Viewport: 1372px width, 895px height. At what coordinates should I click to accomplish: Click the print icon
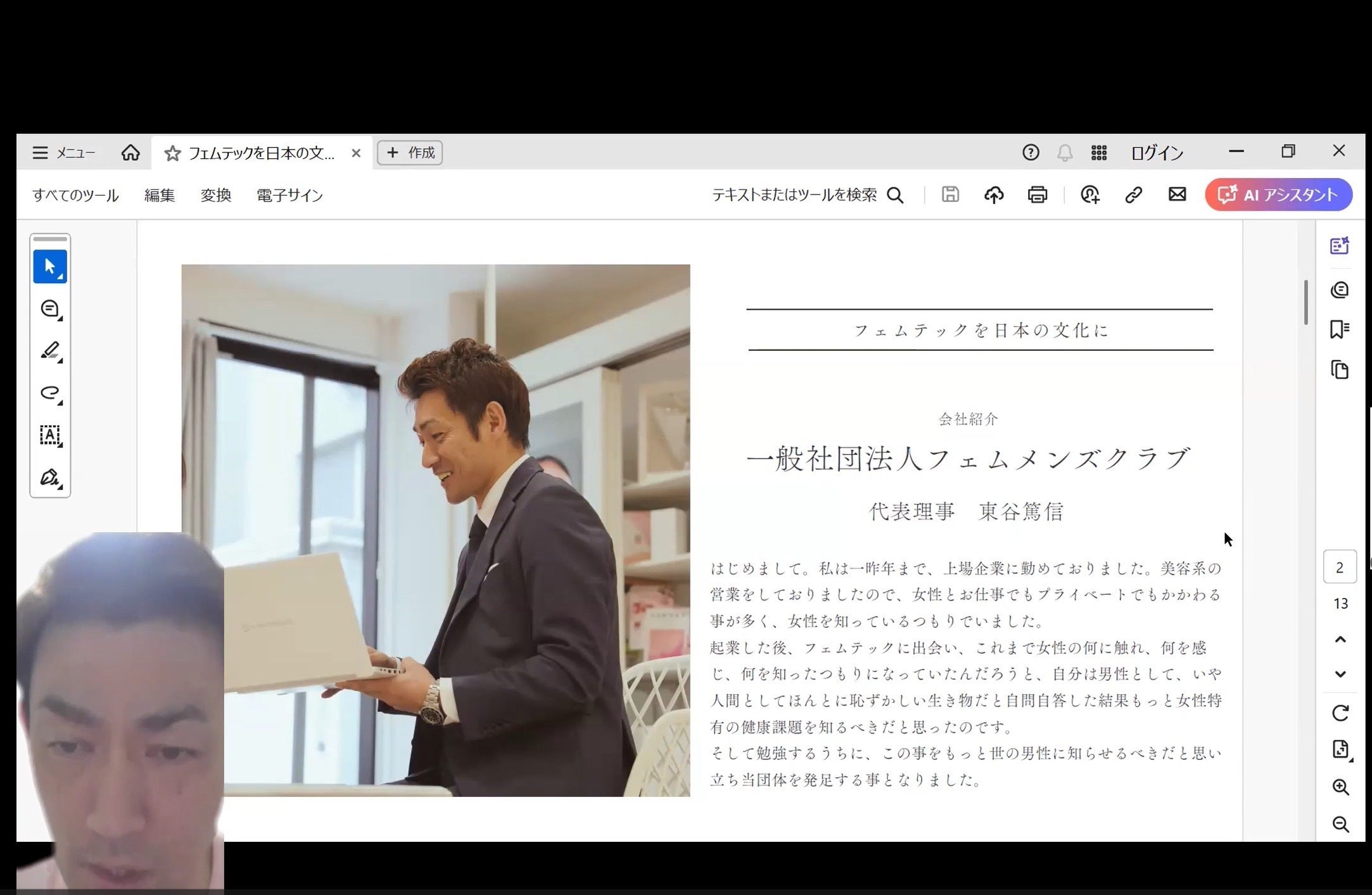coord(1037,194)
